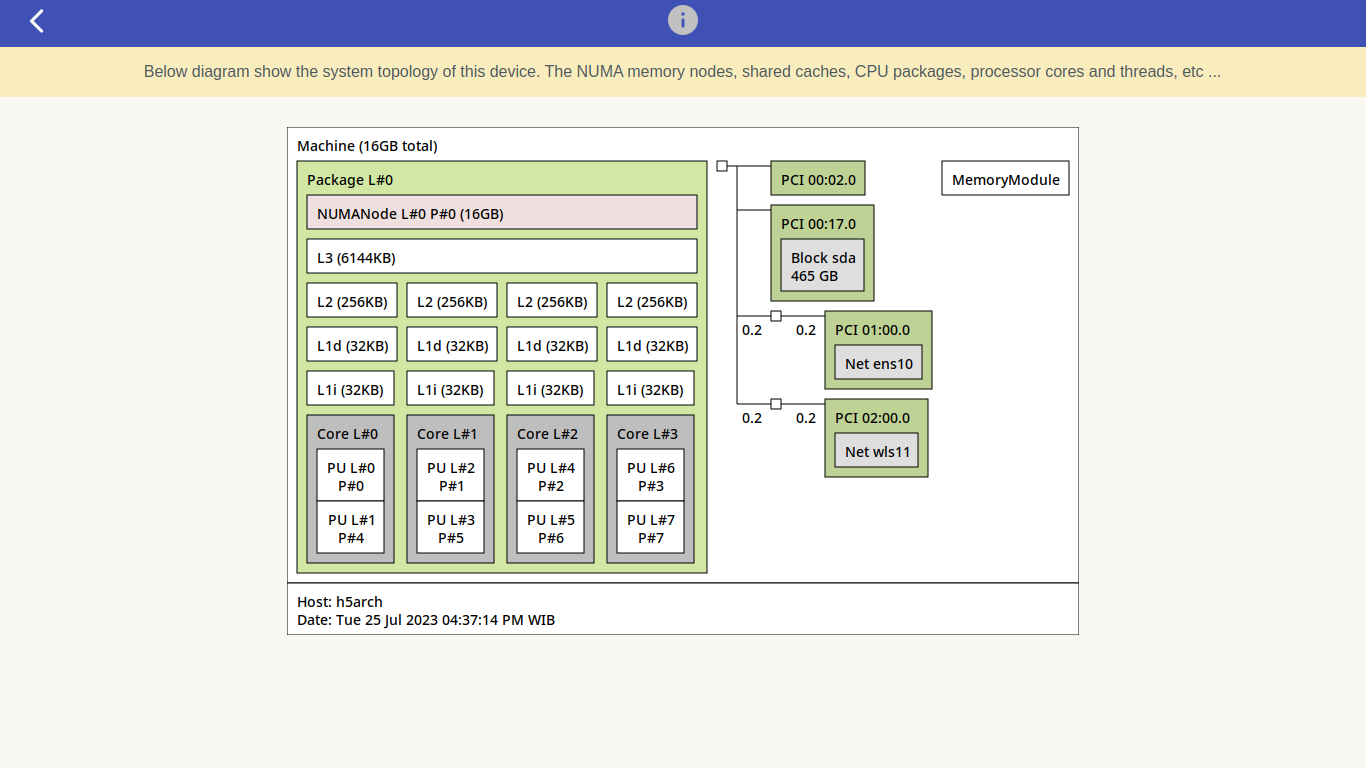The image size is (1366, 768).
Task: Open the info icon in header
Action: (x=682, y=20)
